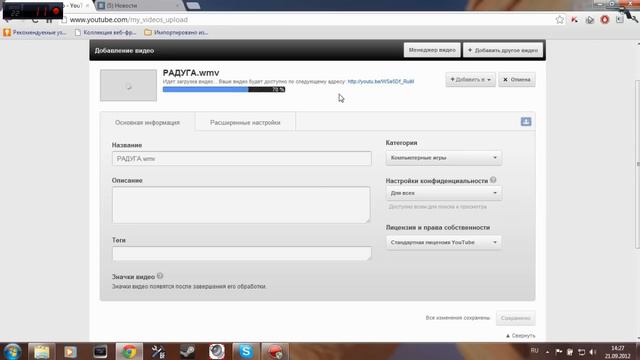Switch to the Новости browser tab
This screenshot has width=640, height=360.
click(x=139, y=6)
